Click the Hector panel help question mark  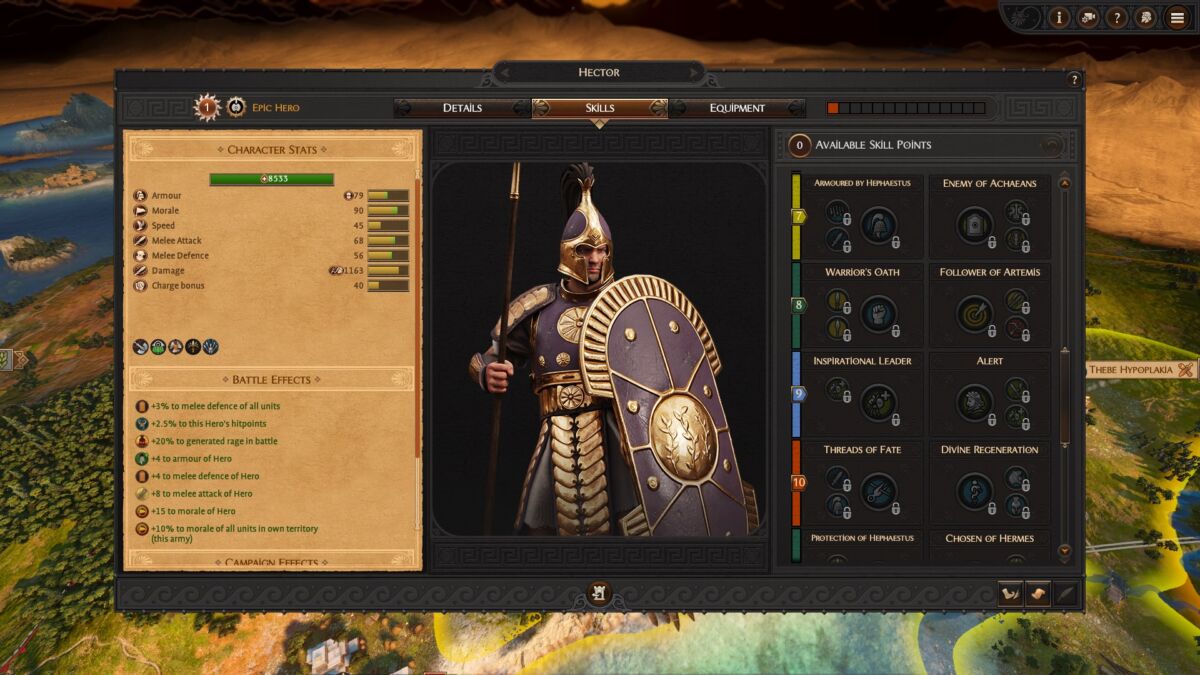pos(1075,80)
